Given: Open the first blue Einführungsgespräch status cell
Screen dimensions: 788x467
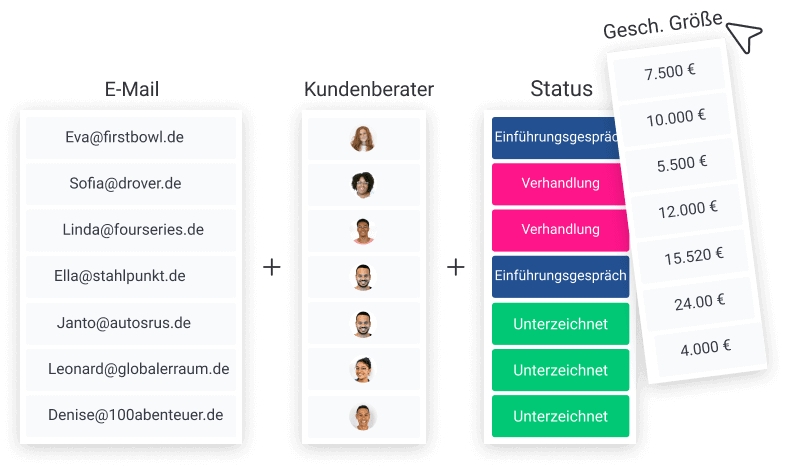Looking at the screenshot, I should coord(554,138).
